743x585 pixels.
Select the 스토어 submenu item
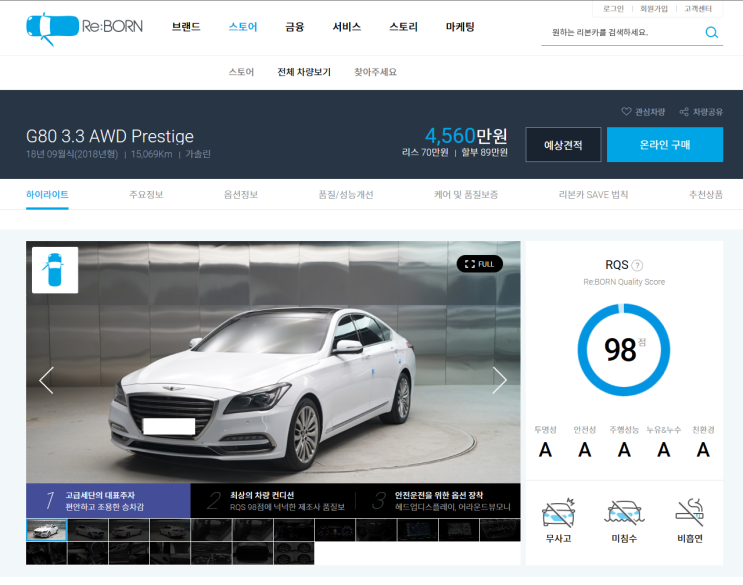(x=241, y=72)
